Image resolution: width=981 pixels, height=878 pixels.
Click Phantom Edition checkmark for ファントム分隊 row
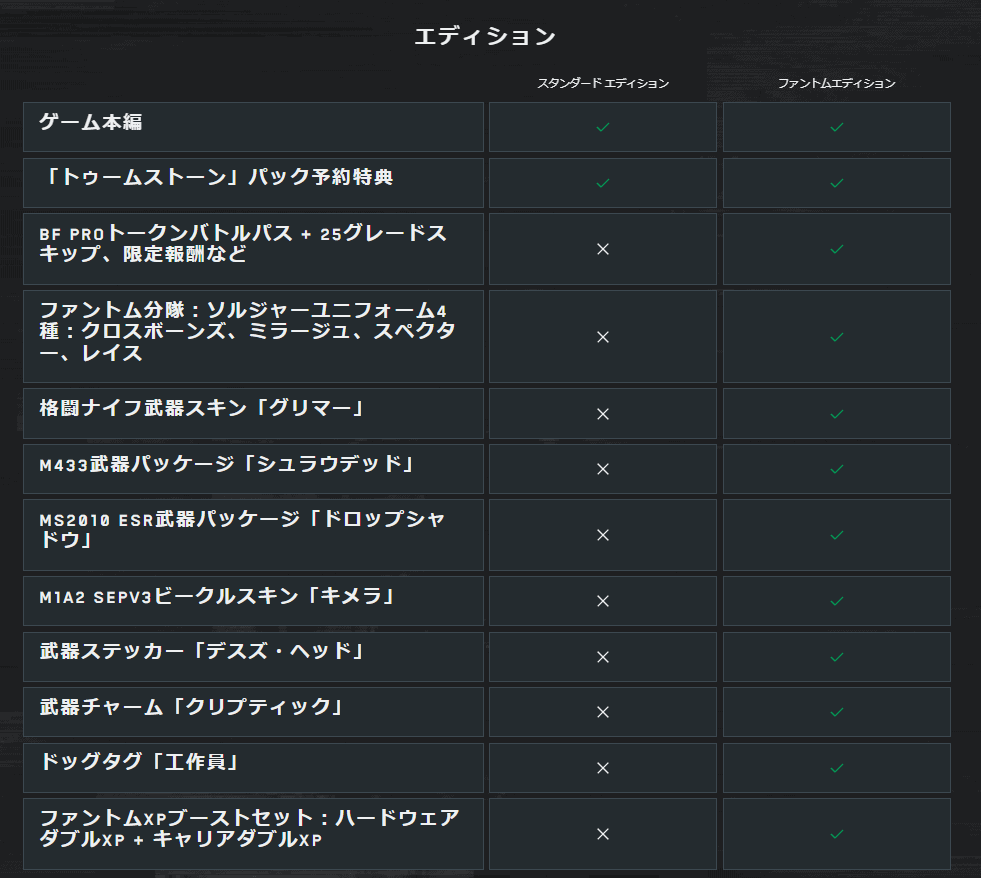click(836, 337)
